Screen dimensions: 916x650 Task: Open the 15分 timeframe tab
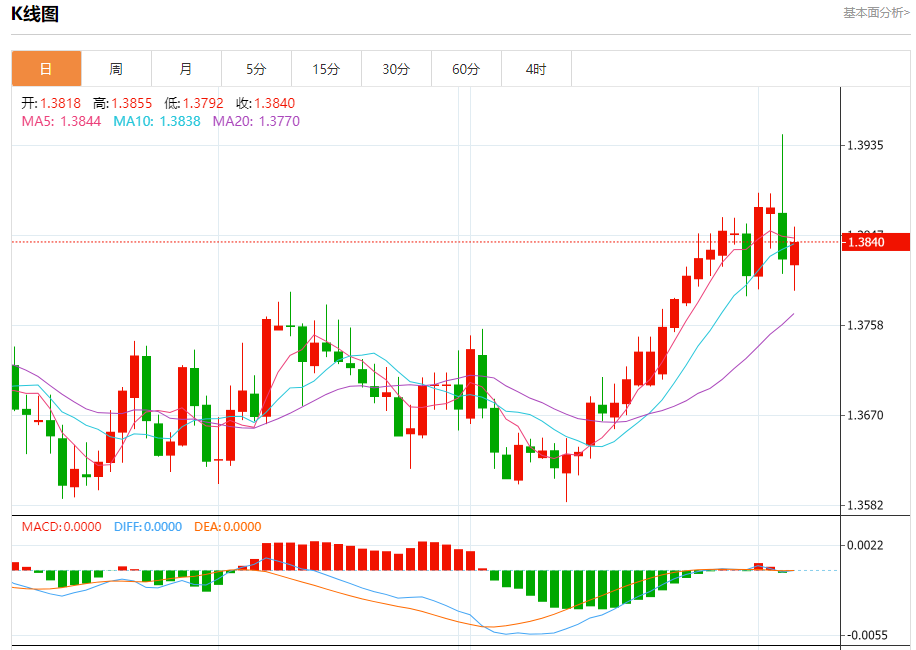pos(327,69)
